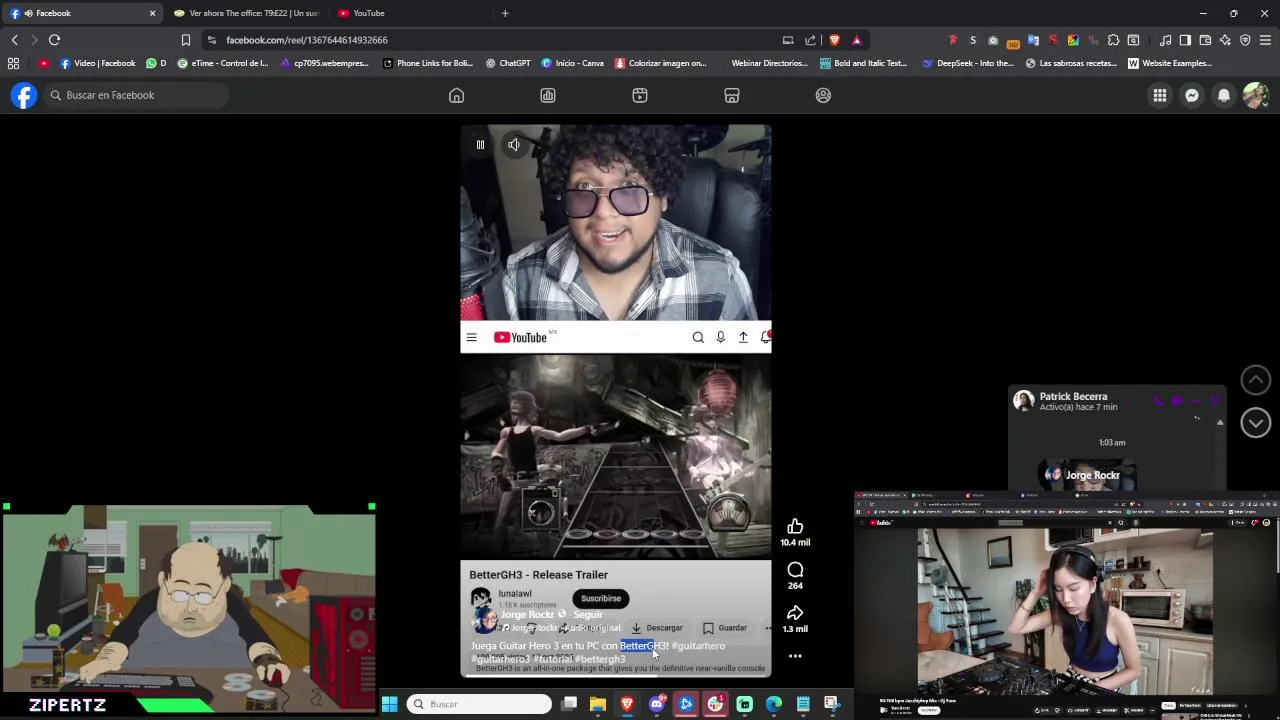This screenshot has height=720, width=1280.
Task: Like the reel with thumbs-up icon
Action: (x=795, y=527)
